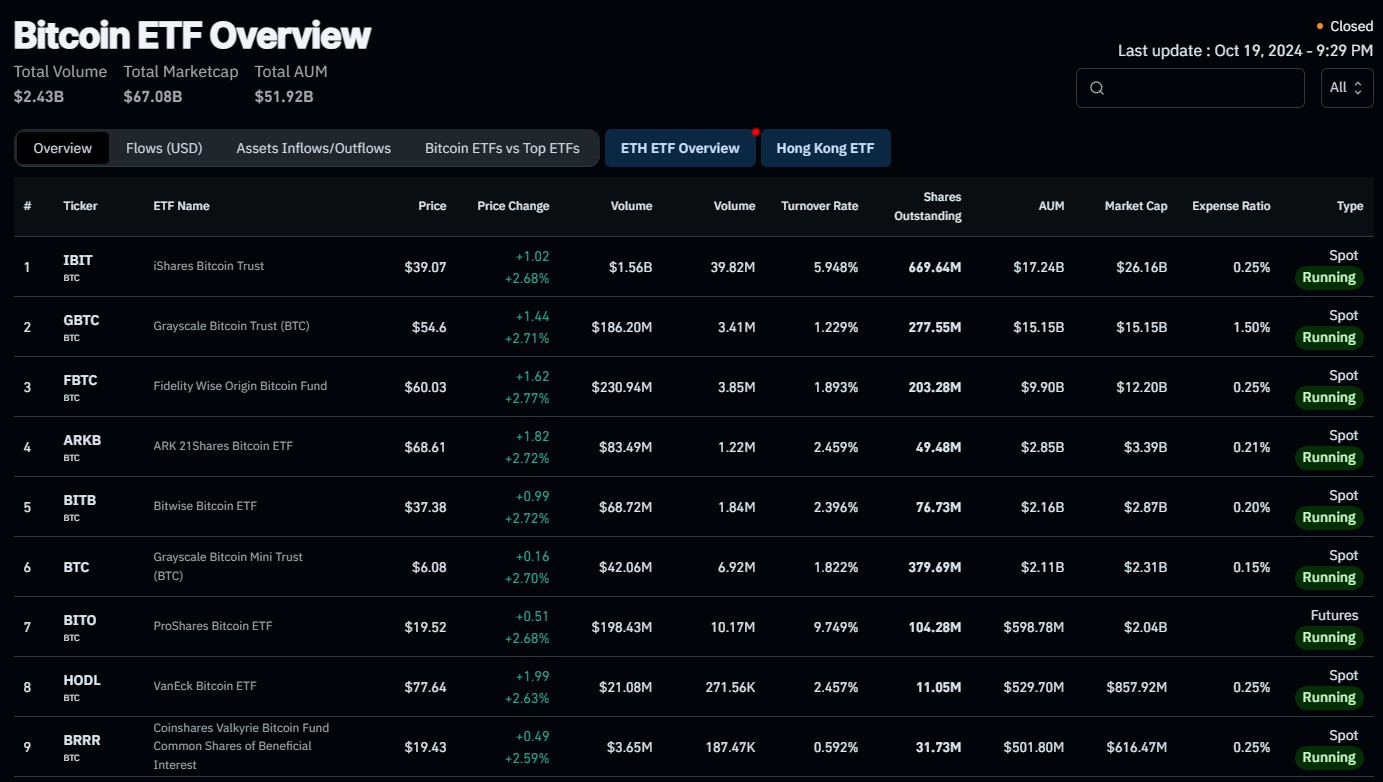Open the All filter dropdown
Image resolution: width=1383 pixels, height=782 pixels.
1346,88
